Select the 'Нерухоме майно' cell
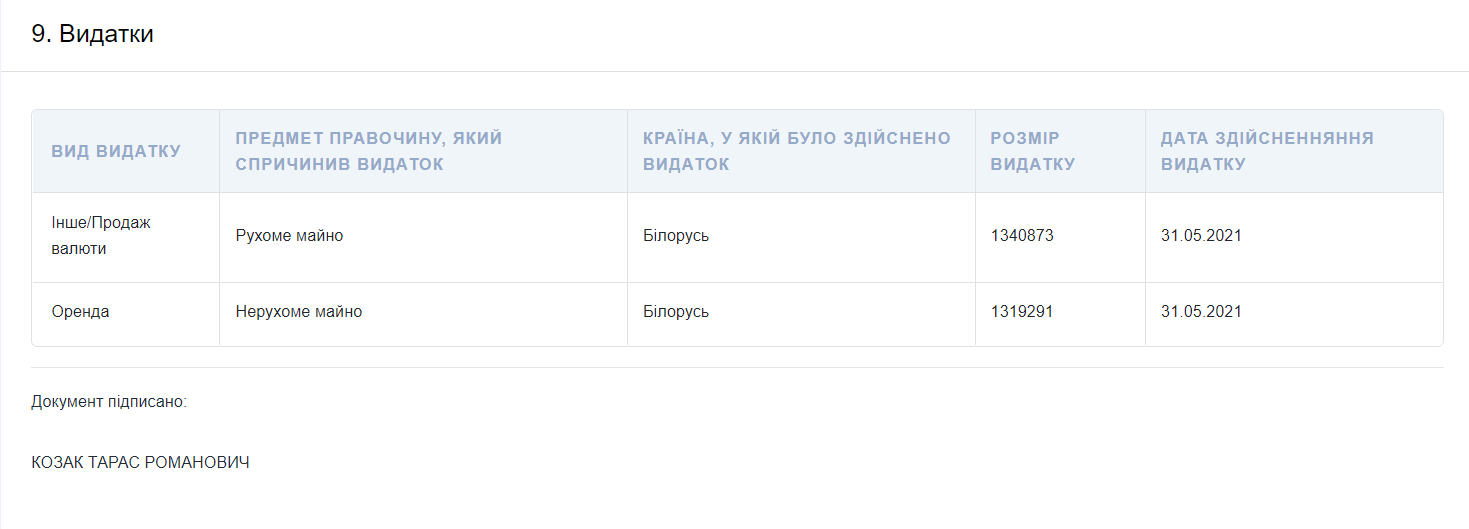The image size is (1469, 529). point(299,312)
